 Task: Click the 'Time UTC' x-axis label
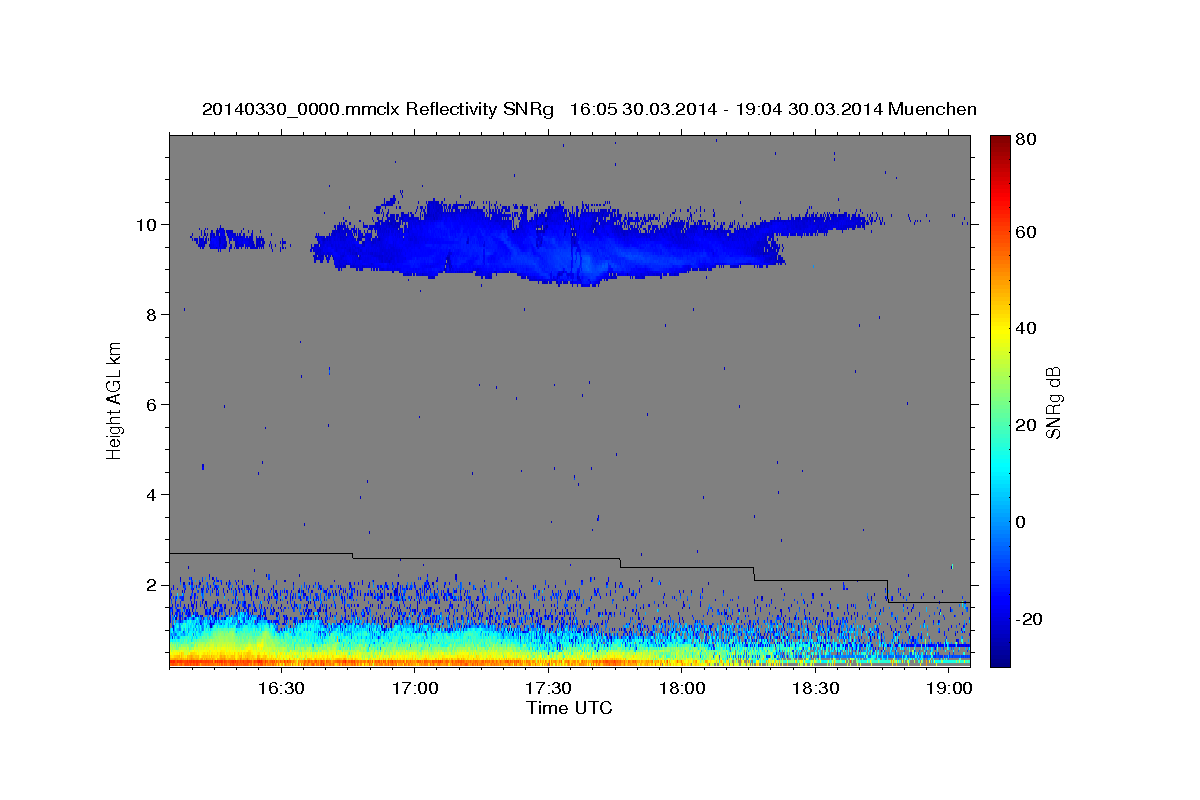point(569,708)
